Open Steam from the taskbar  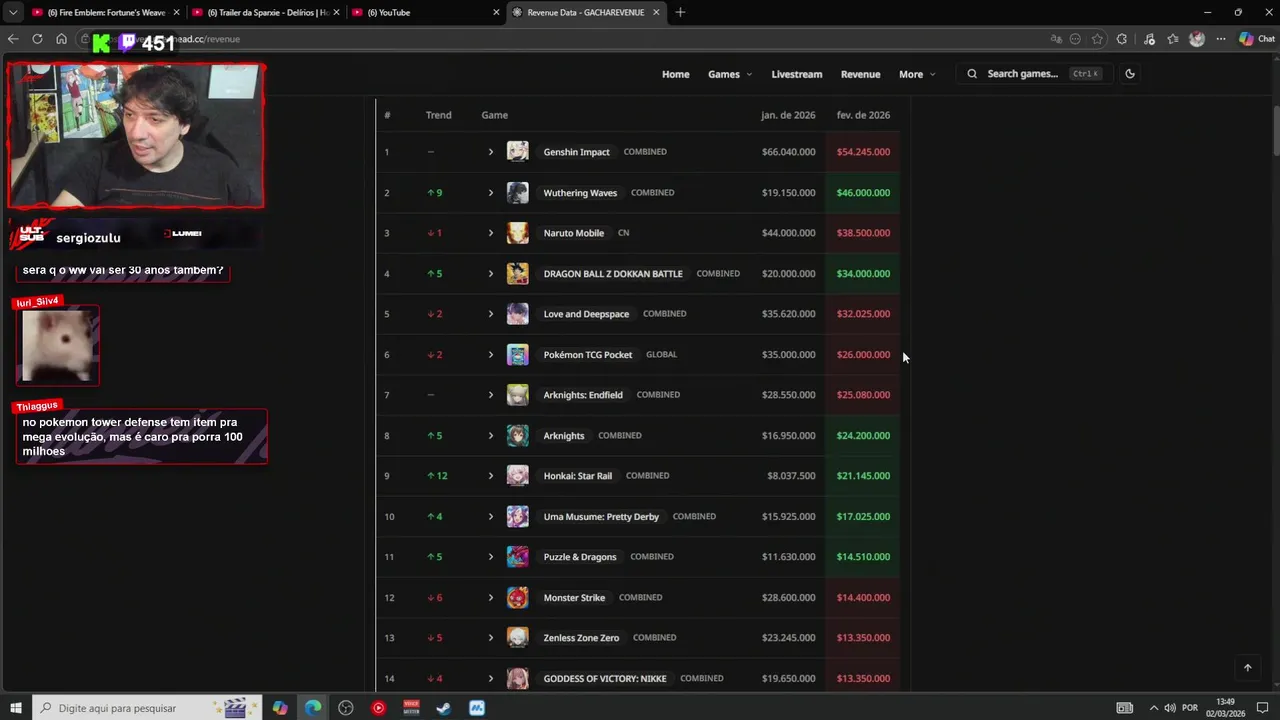tap(444, 708)
